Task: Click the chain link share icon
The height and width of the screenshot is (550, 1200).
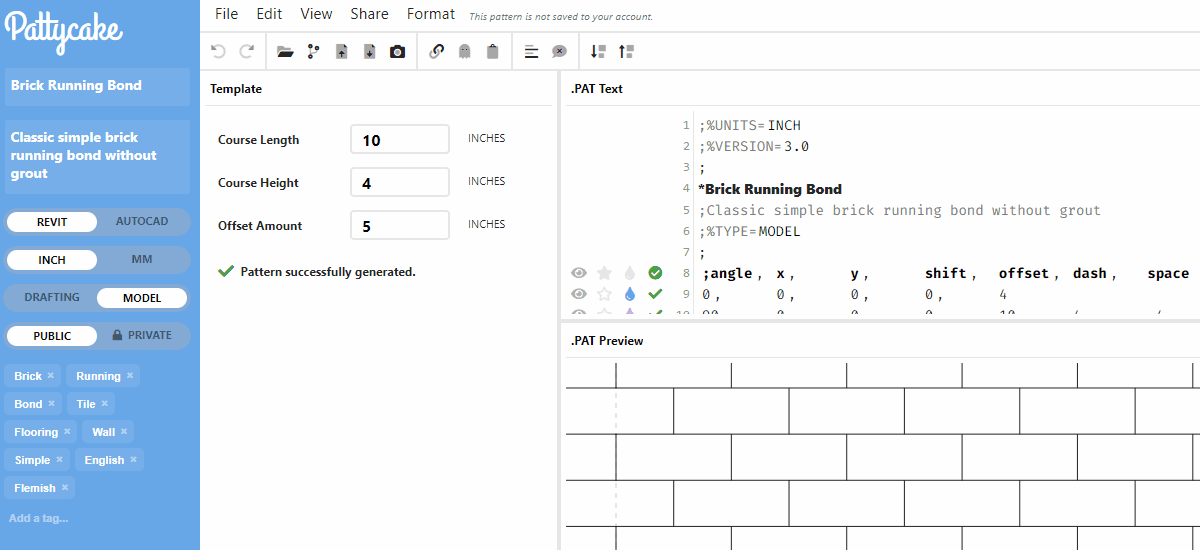Action: tap(436, 52)
